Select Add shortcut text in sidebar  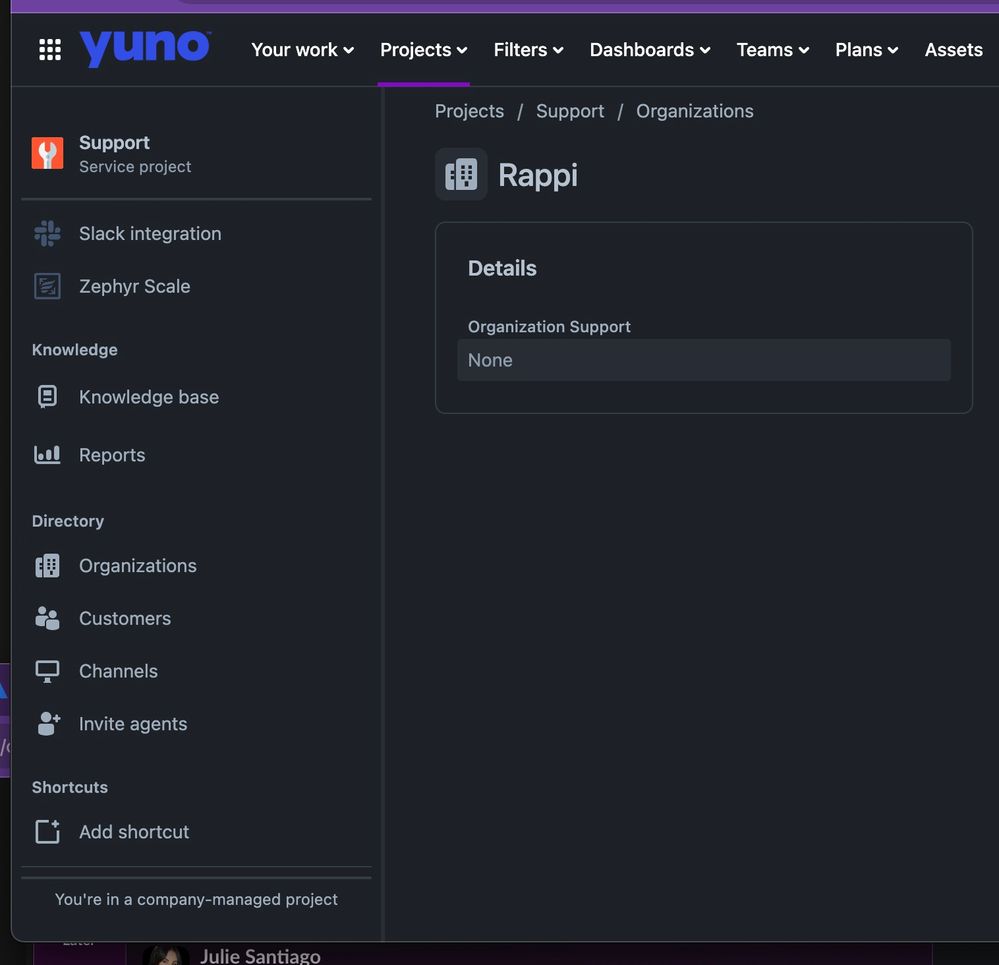point(134,831)
